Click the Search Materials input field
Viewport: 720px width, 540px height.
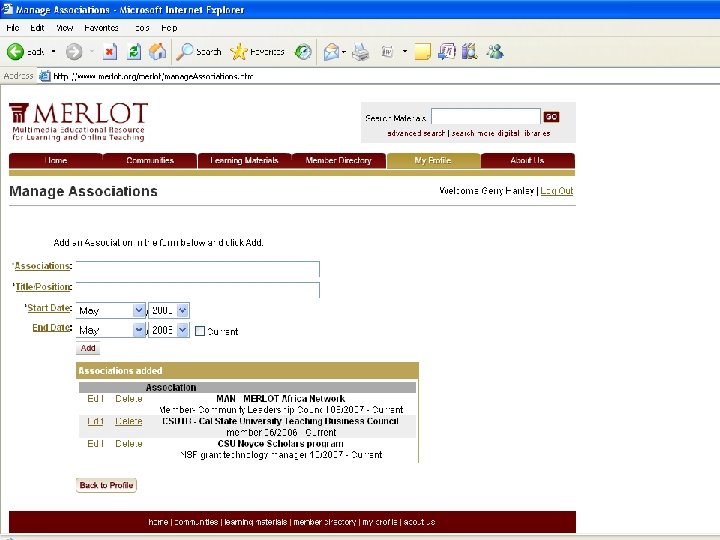point(486,117)
